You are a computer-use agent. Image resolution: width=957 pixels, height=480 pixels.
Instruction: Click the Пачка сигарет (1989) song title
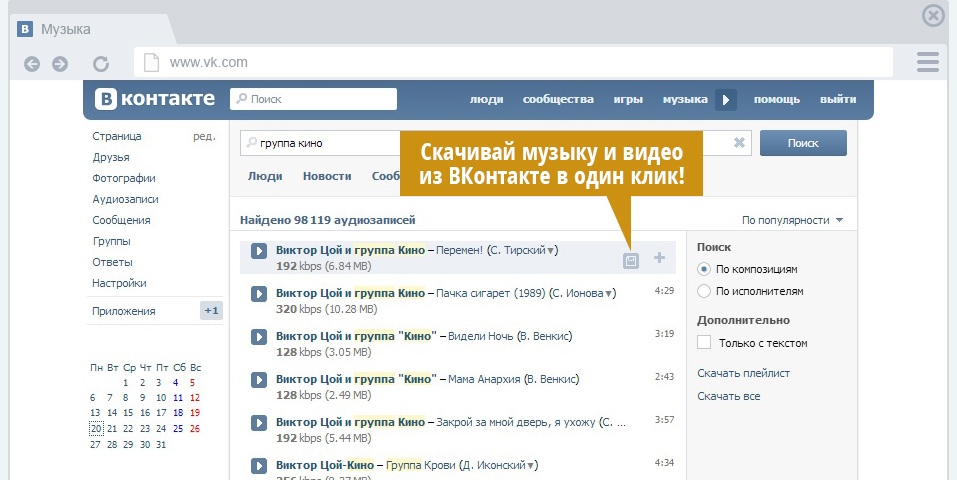(x=491, y=293)
